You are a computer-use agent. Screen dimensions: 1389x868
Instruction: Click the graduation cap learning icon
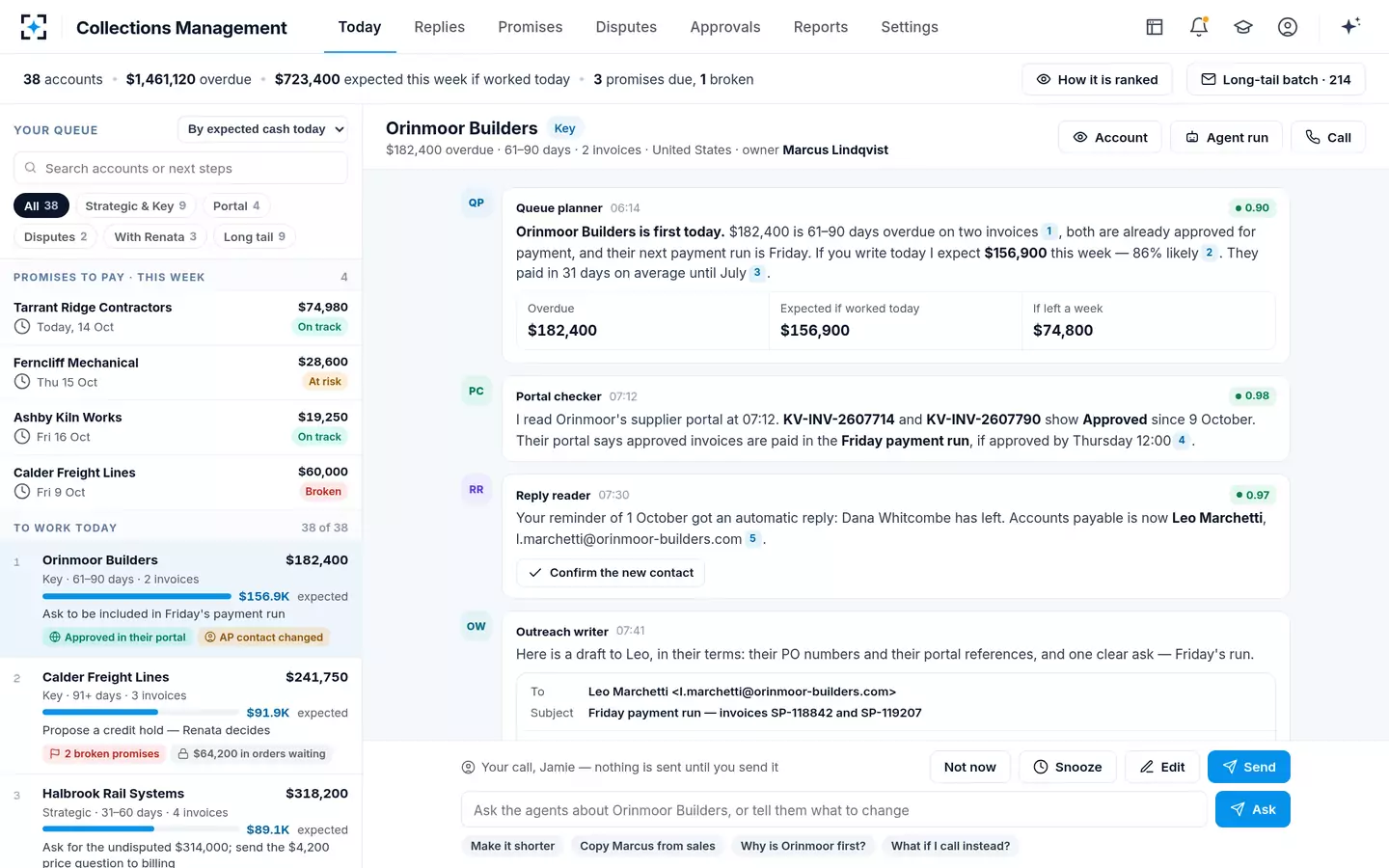(1243, 27)
